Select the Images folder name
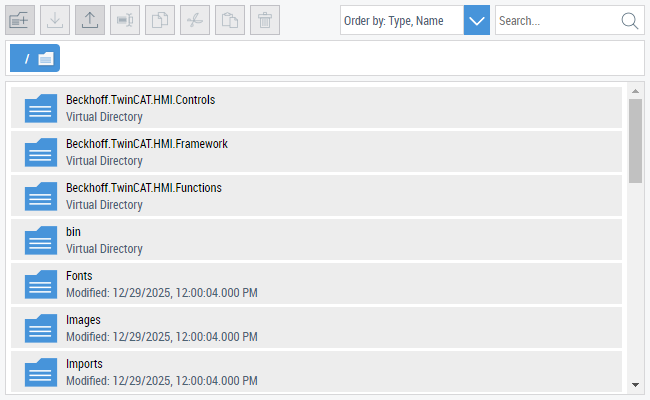Image resolution: width=650 pixels, height=400 pixels. coord(83,320)
